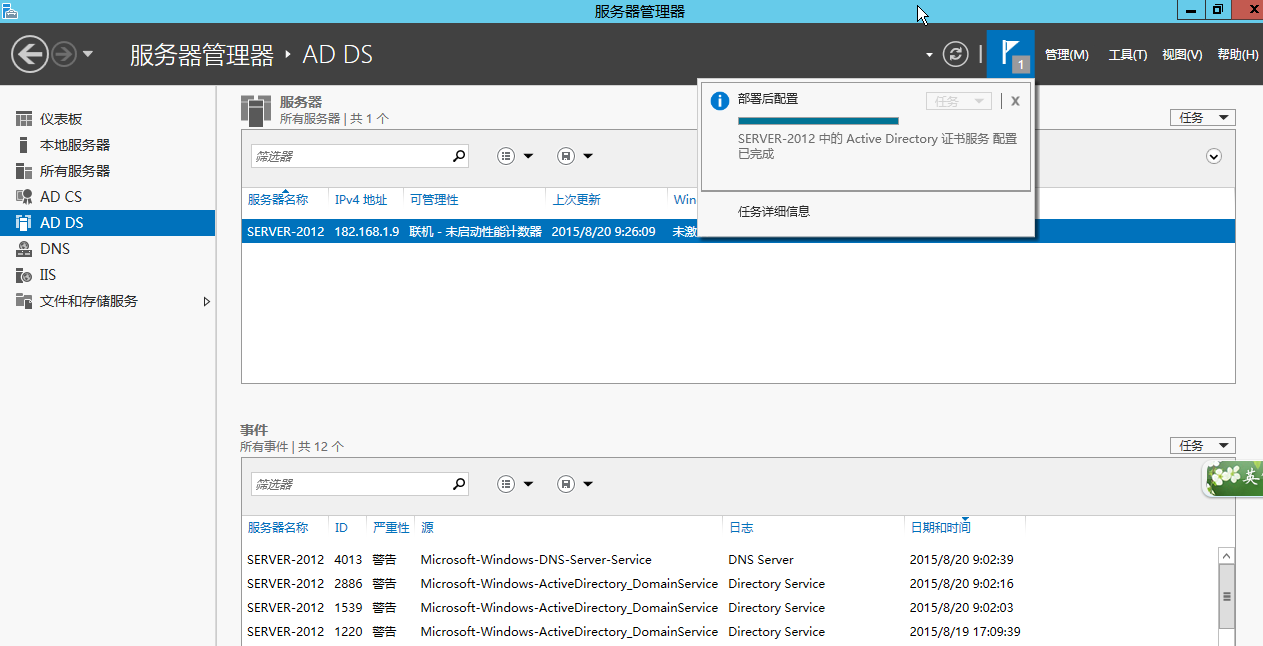Viewport: 1263px width, 646px height.
Task: Click the 所有服务器 icon
Action: coord(24,171)
